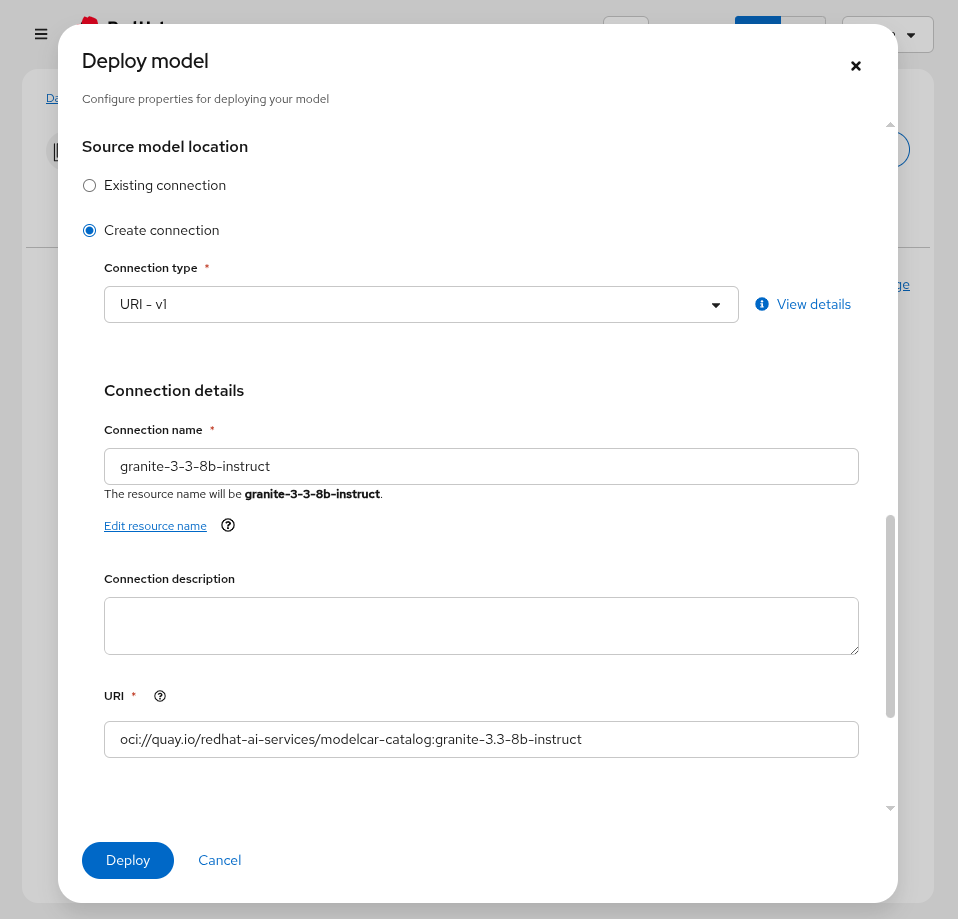Click the URI input field

click(x=481, y=739)
